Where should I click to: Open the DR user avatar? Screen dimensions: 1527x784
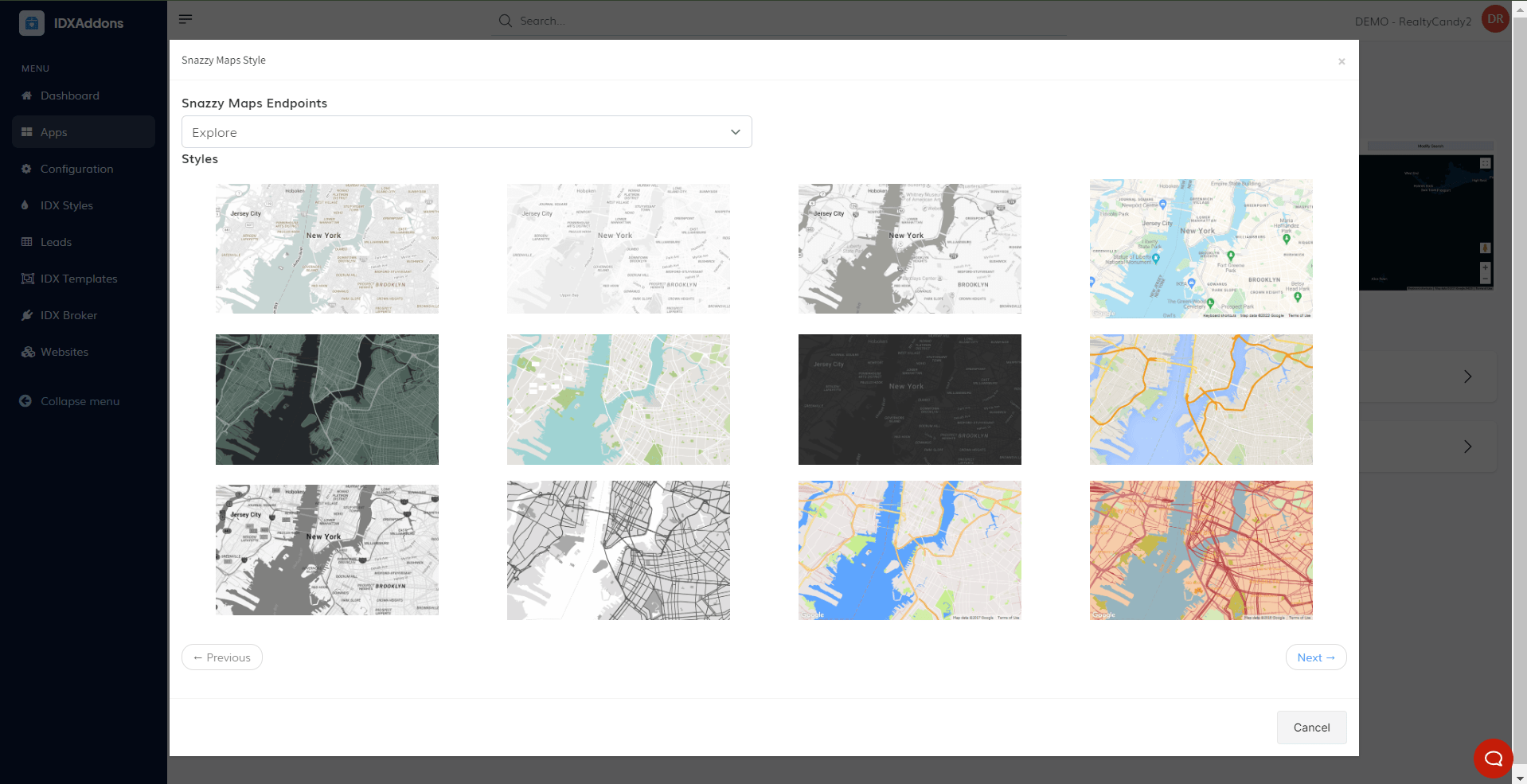pyautogui.click(x=1494, y=19)
